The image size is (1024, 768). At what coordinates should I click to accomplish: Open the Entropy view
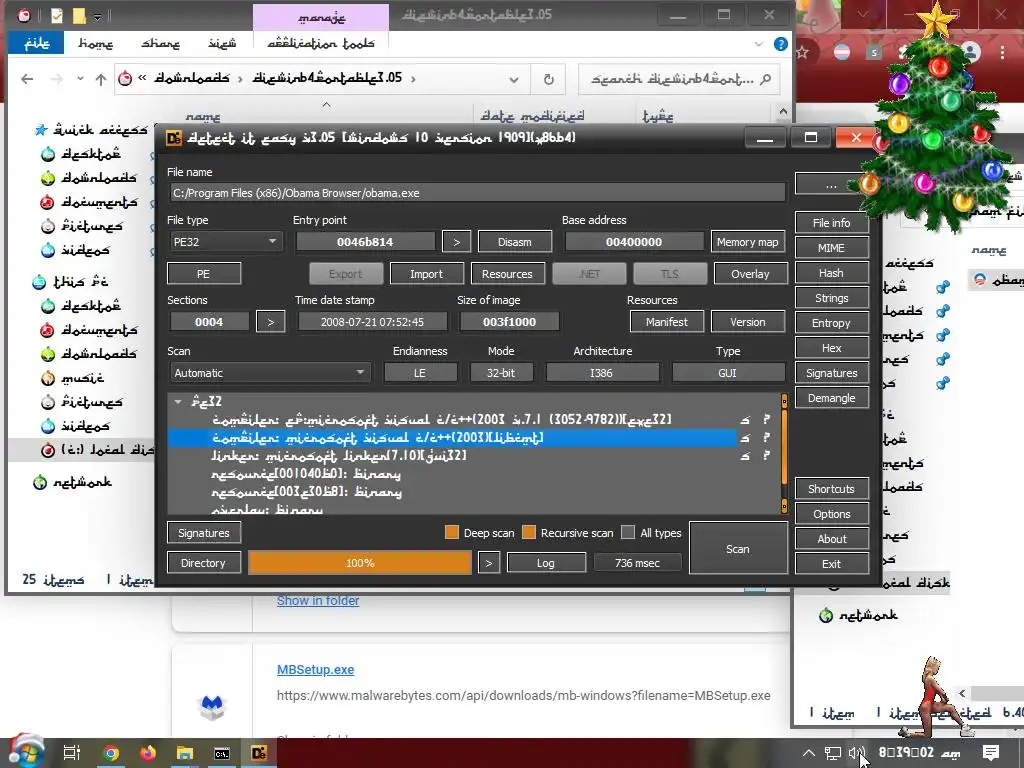point(831,323)
